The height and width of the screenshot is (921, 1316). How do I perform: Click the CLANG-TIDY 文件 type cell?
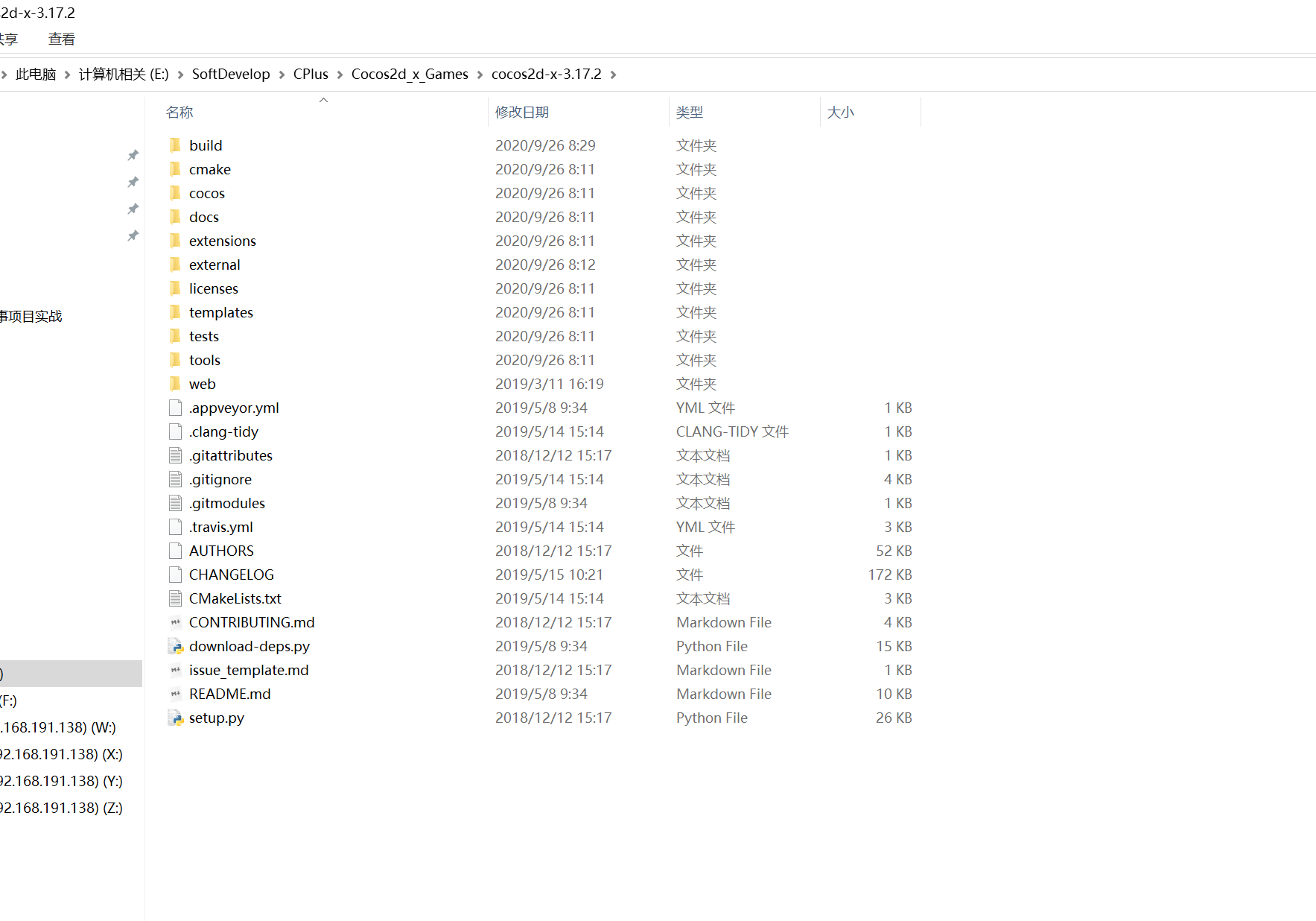coord(732,431)
